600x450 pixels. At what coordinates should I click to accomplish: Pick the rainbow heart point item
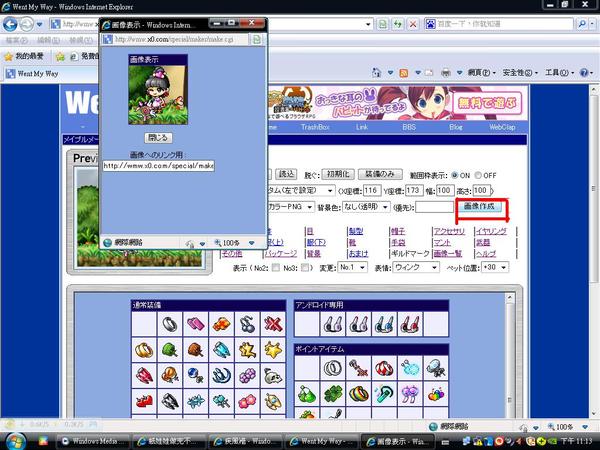pyautogui.click(x=436, y=394)
